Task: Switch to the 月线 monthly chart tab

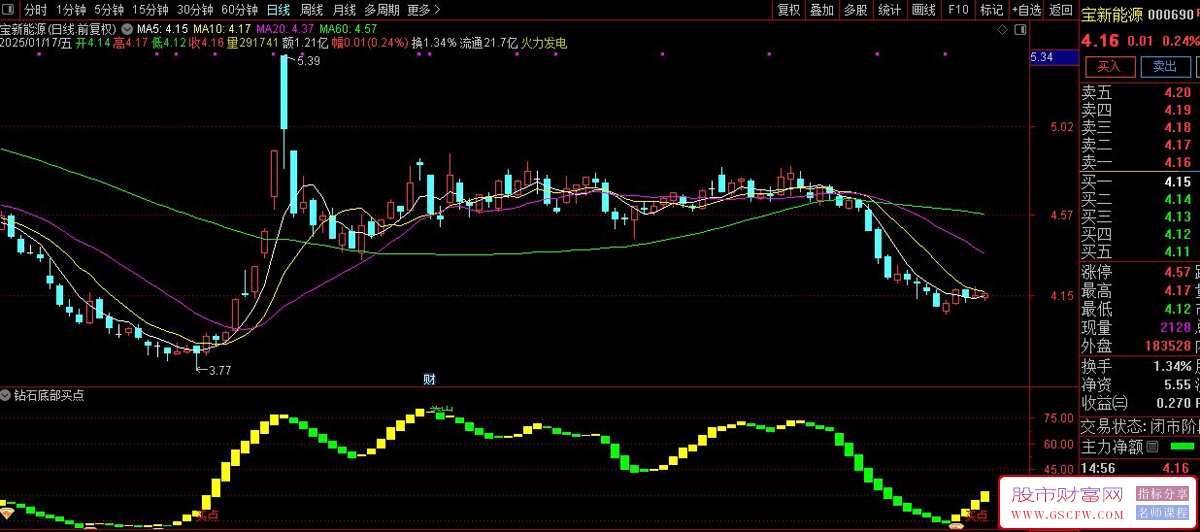Action: 344,9
